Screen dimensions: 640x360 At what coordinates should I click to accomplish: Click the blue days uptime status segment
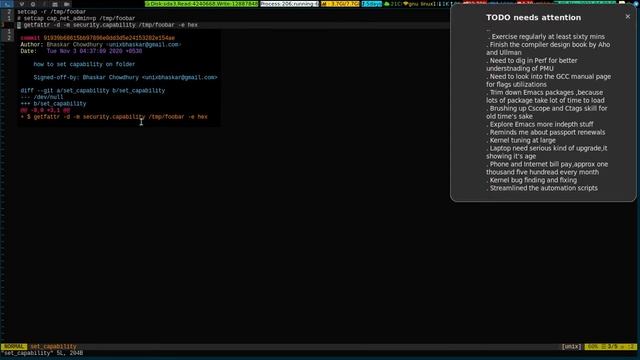point(371,4)
